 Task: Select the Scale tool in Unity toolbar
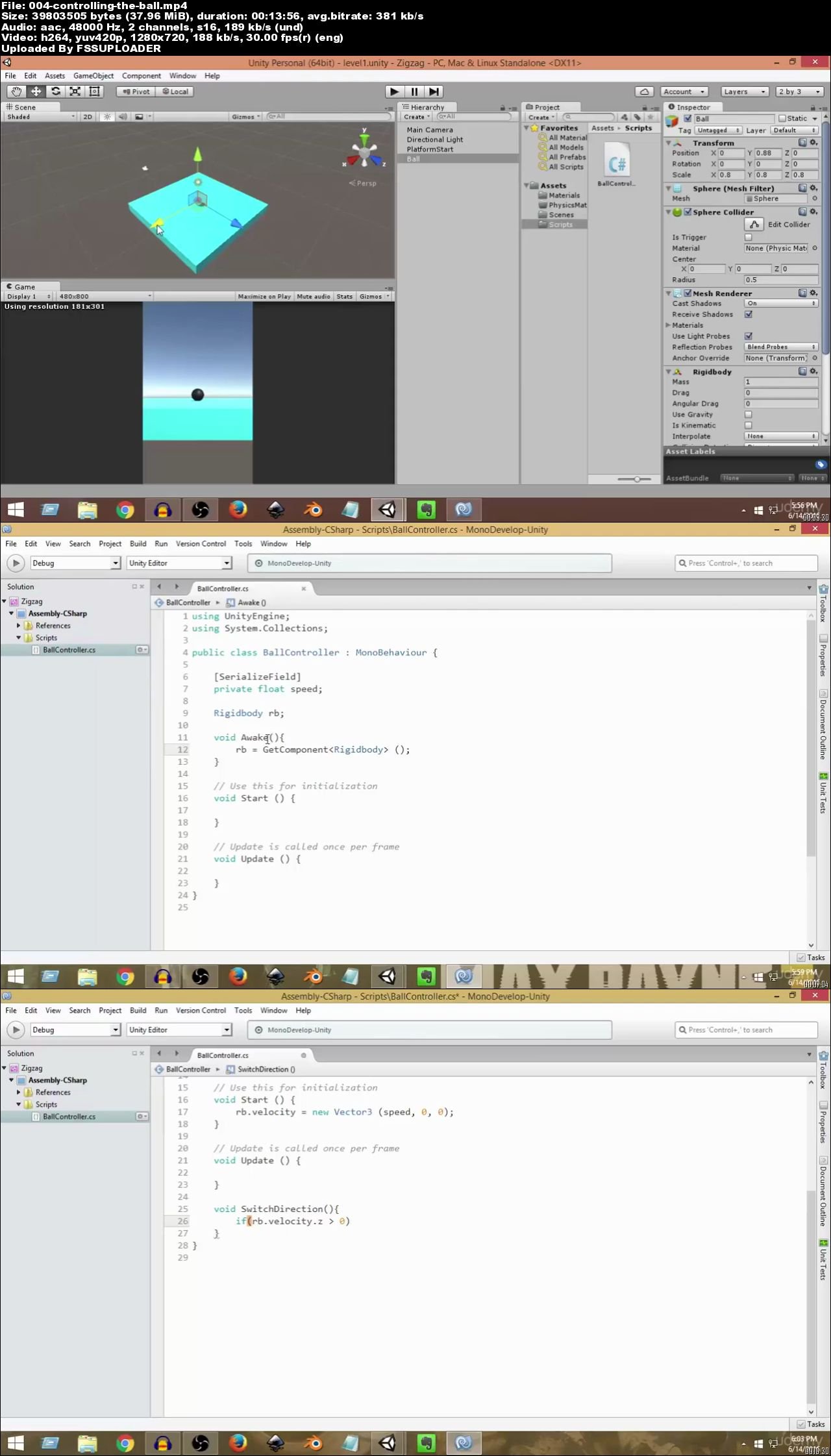pos(75,92)
